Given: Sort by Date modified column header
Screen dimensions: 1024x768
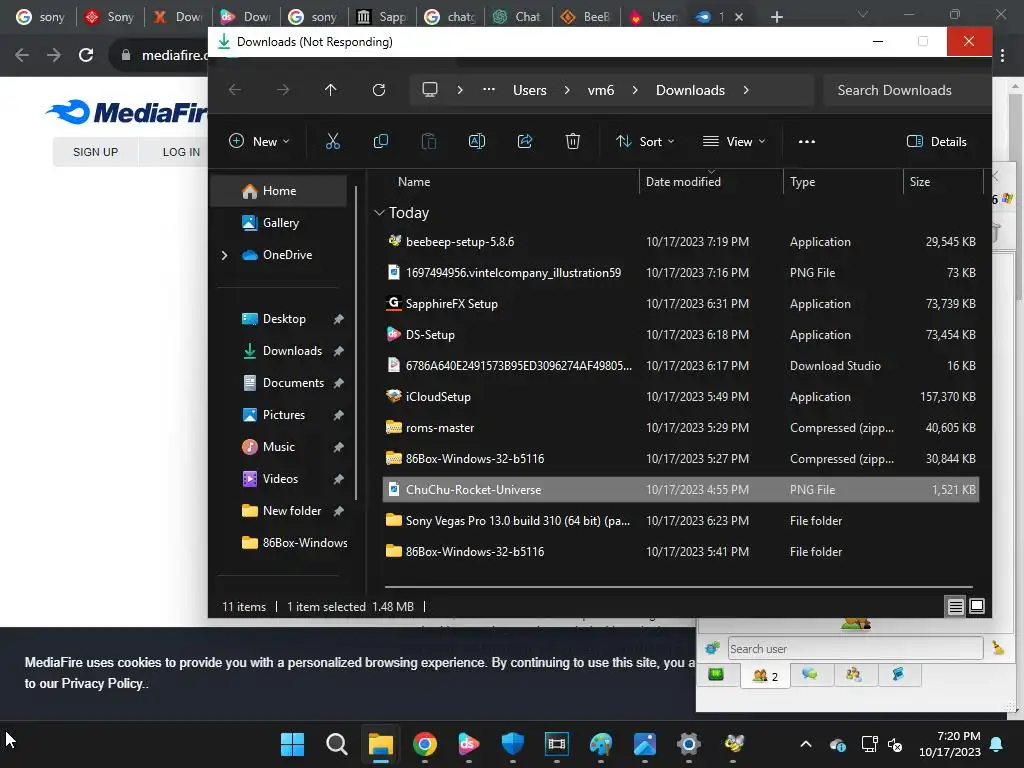Looking at the screenshot, I should 683,182.
